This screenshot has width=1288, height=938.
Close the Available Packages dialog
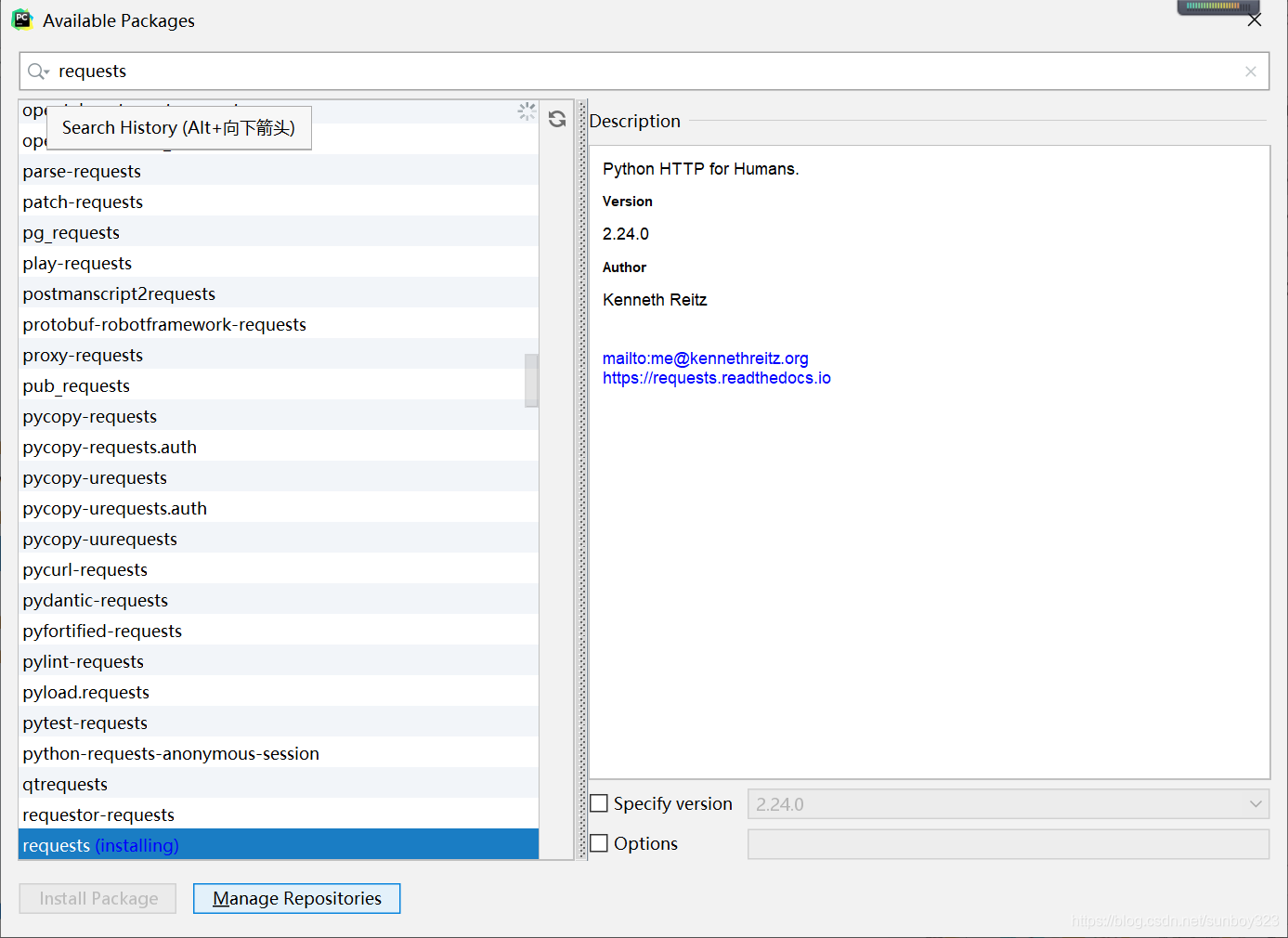click(x=1255, y=20)
